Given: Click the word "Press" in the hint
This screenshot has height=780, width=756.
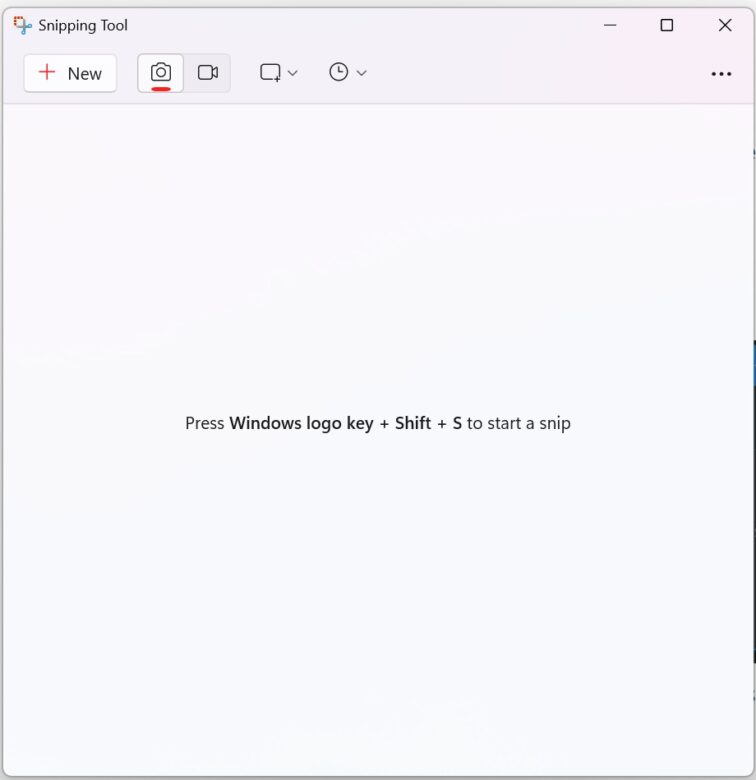Looking at the screenshot, I should (204, 423).
